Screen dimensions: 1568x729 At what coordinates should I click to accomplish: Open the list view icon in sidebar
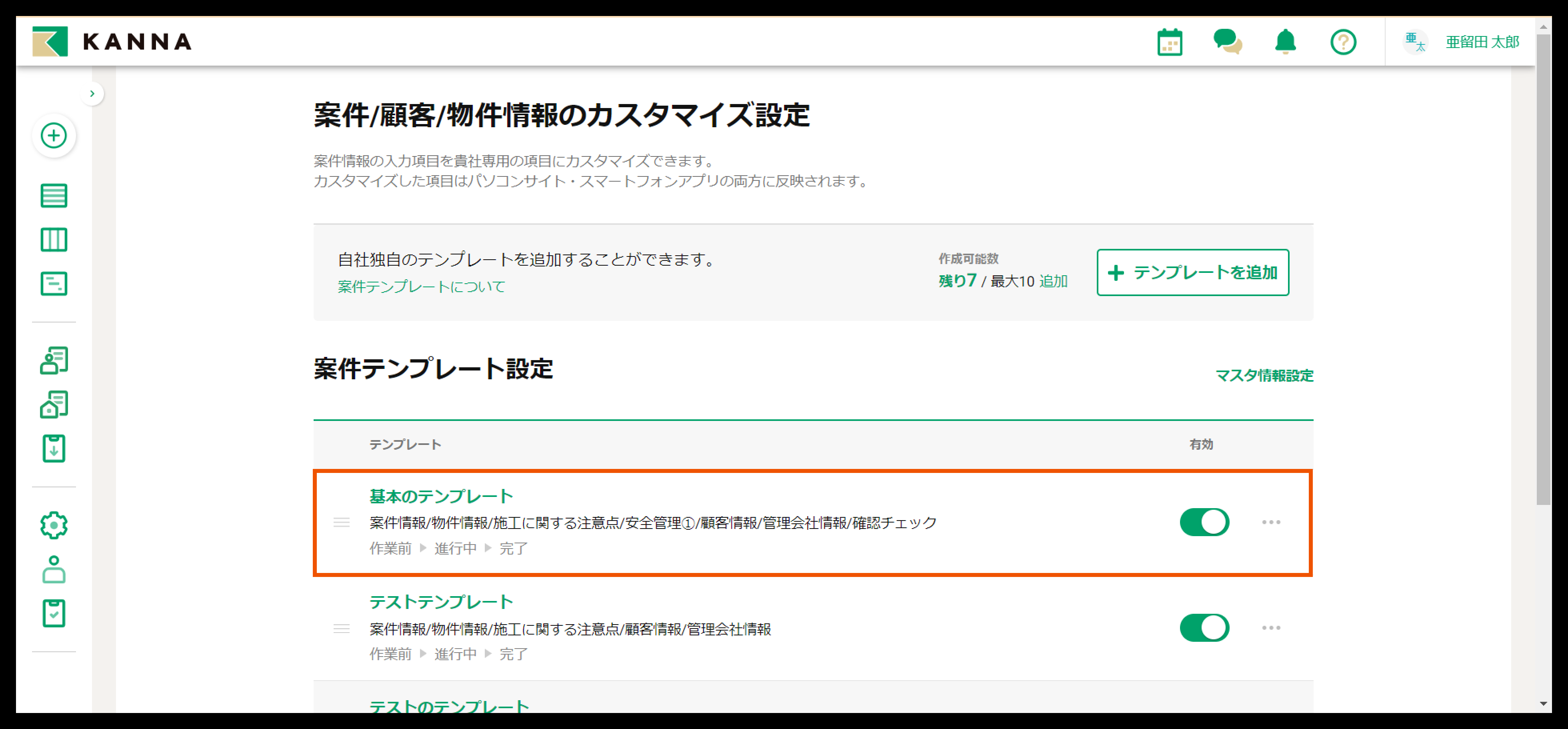click(54, 196)
